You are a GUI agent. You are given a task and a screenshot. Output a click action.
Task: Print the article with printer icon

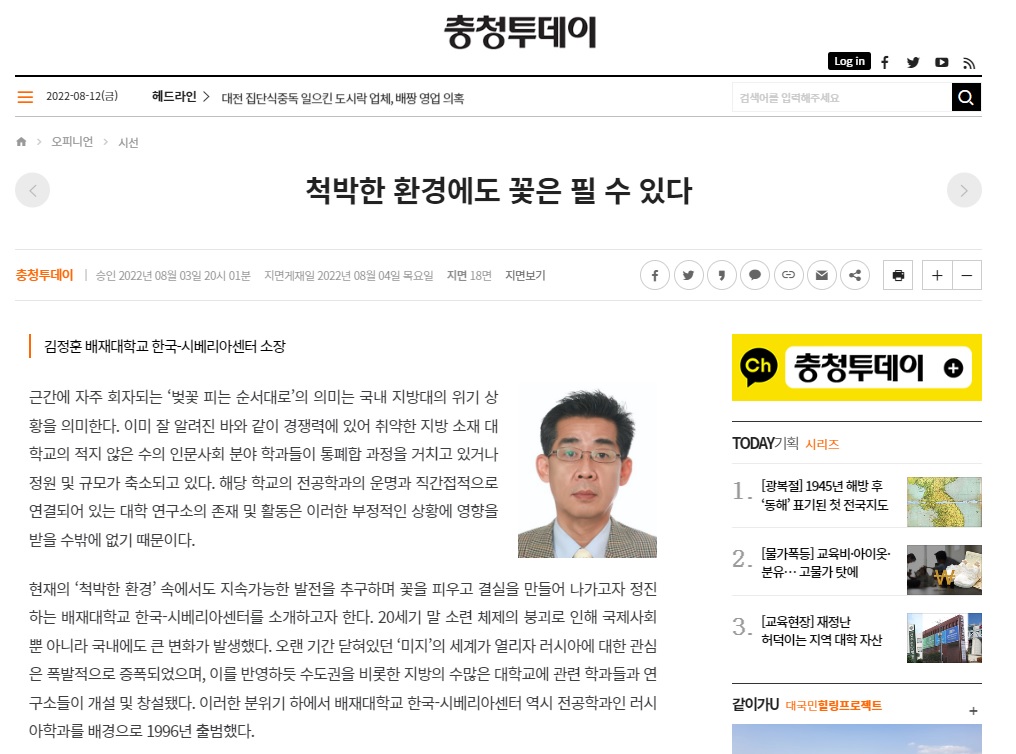point(898,275)
